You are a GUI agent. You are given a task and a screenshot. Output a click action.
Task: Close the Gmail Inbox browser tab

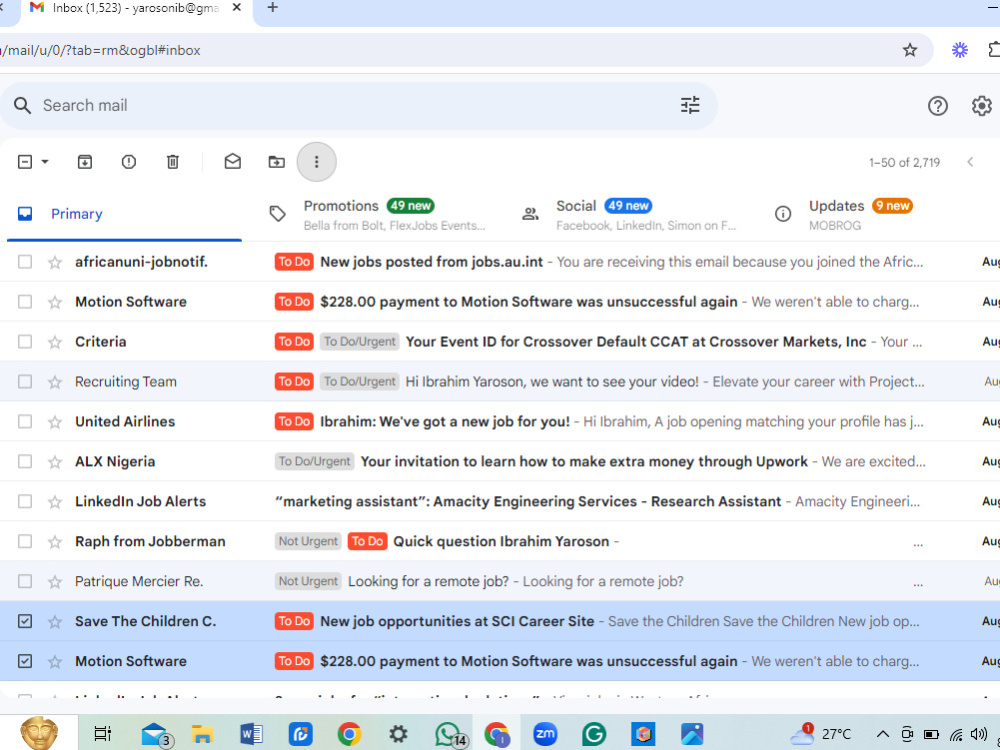(237, 8)
